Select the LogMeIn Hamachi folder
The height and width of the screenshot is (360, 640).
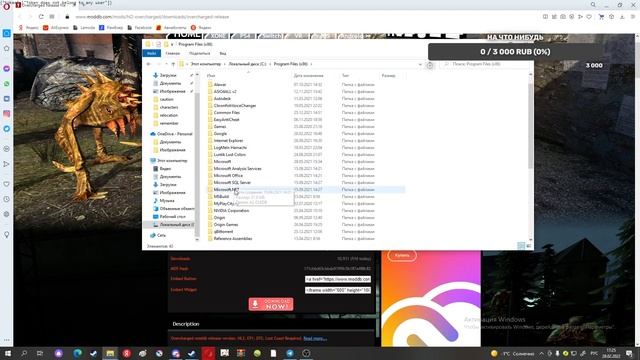pyautogui.click(x=230, y=147)
